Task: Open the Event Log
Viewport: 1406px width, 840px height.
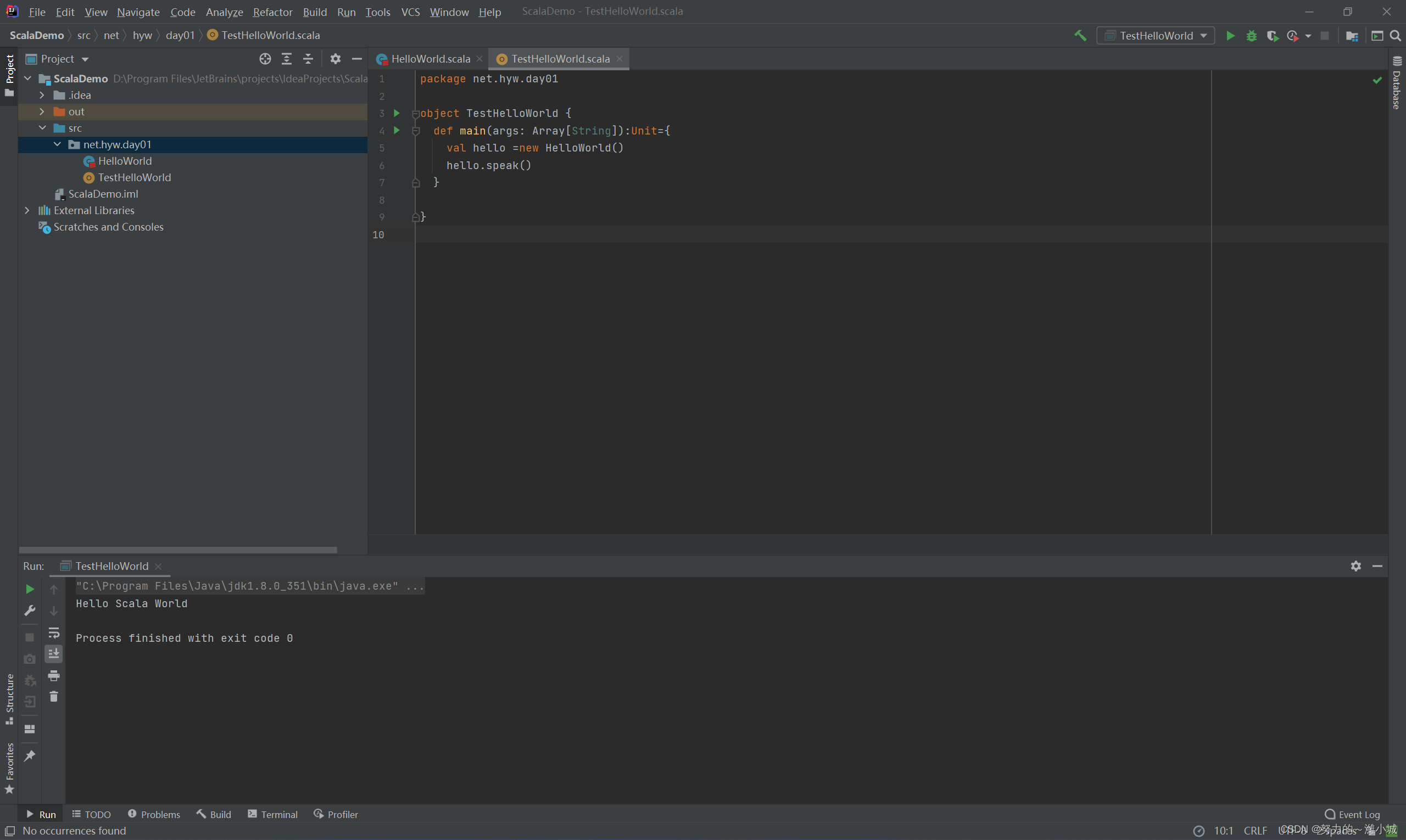Action: coord(1352,814)
